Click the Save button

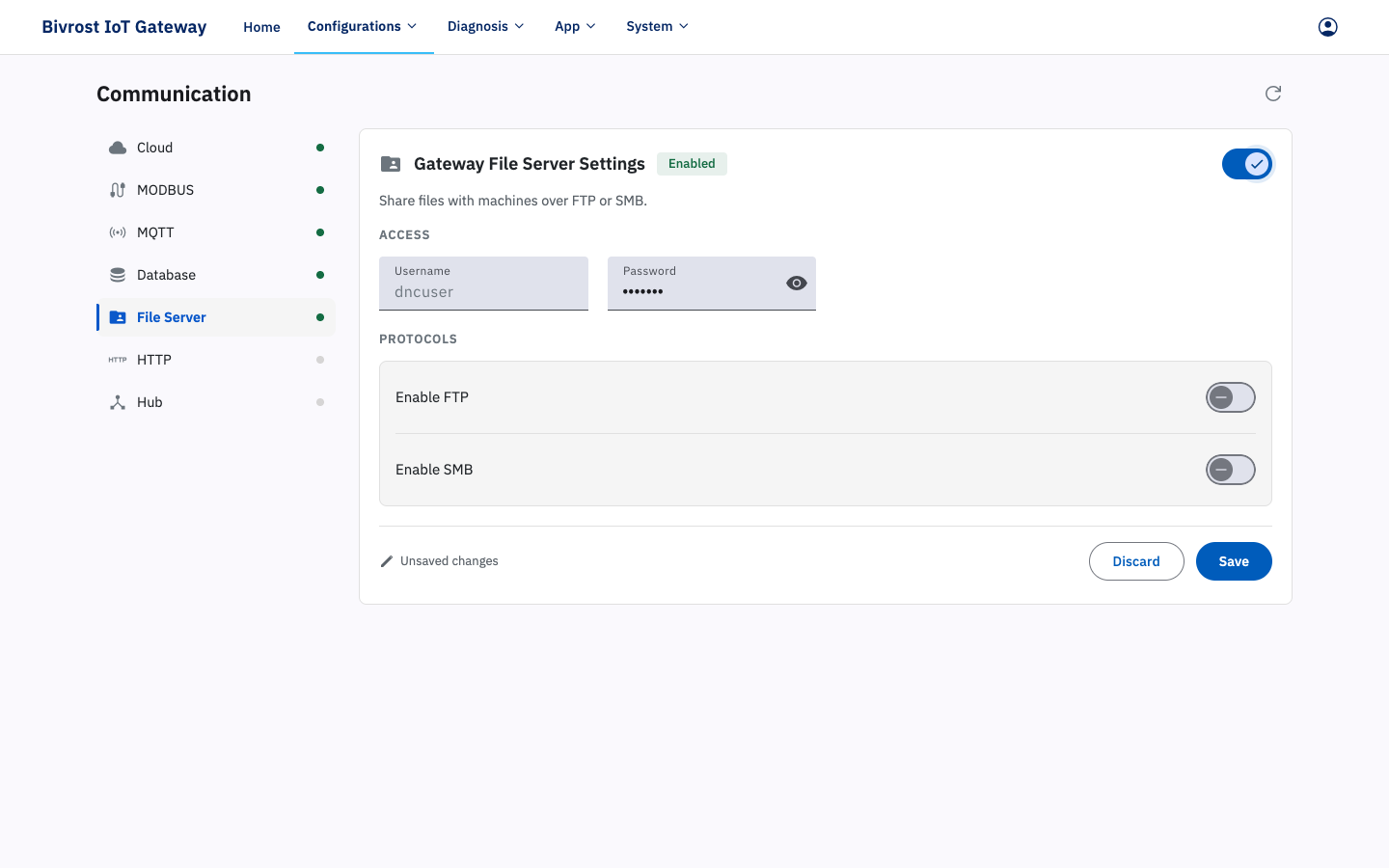[x=1234, y=561]
